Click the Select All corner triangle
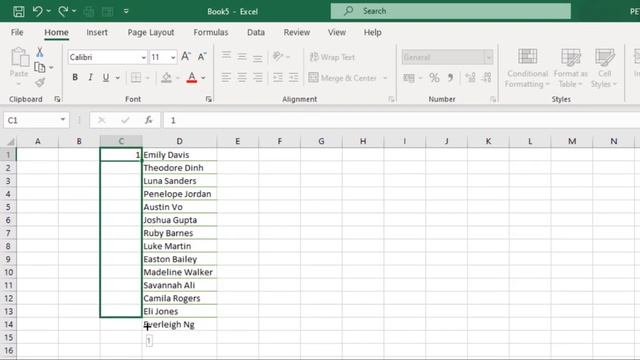Screen dimensions: 640x360 coord(10,142)
